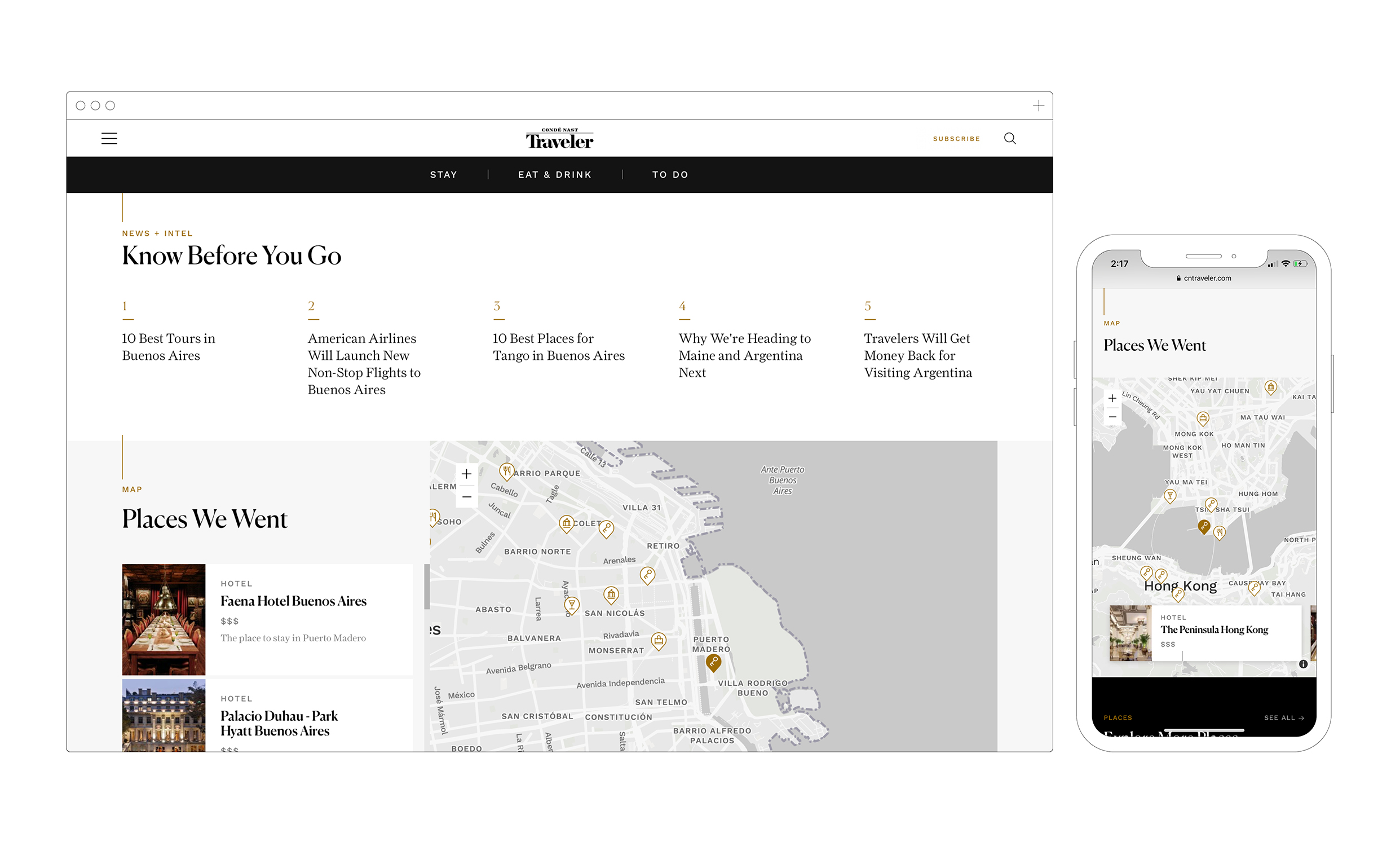Viewport: 1400px width, 846px height.
Task: Open the hamburger navigation menu
Action: (x=109, y=139)
